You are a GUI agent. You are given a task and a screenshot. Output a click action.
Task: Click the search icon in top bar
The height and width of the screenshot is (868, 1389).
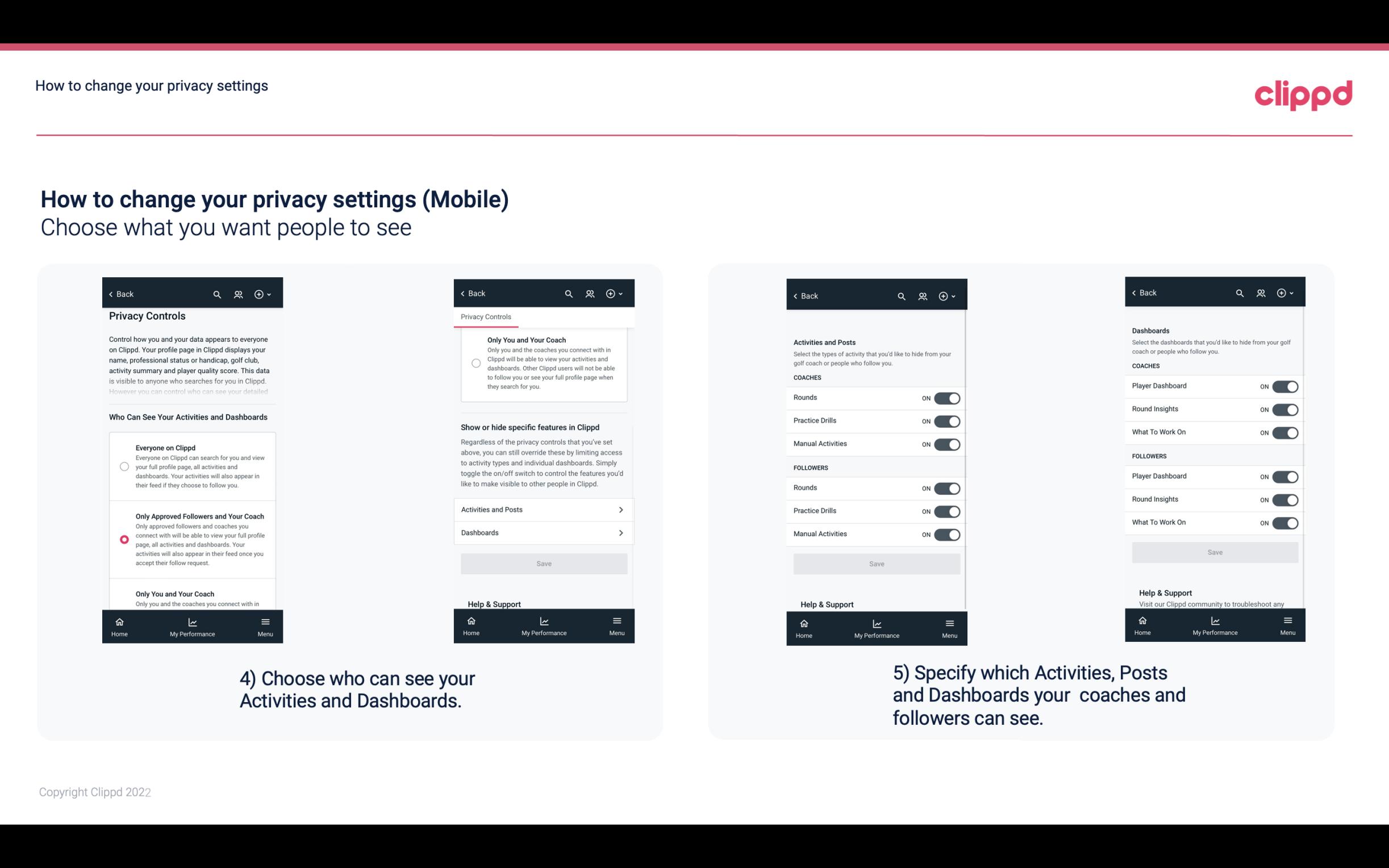217,293
